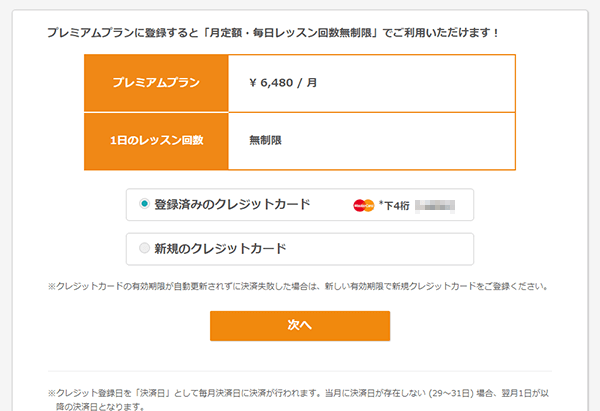Click the orange プレミアムプラン header cell
The image size is (600, 411).
coord(157,83)
